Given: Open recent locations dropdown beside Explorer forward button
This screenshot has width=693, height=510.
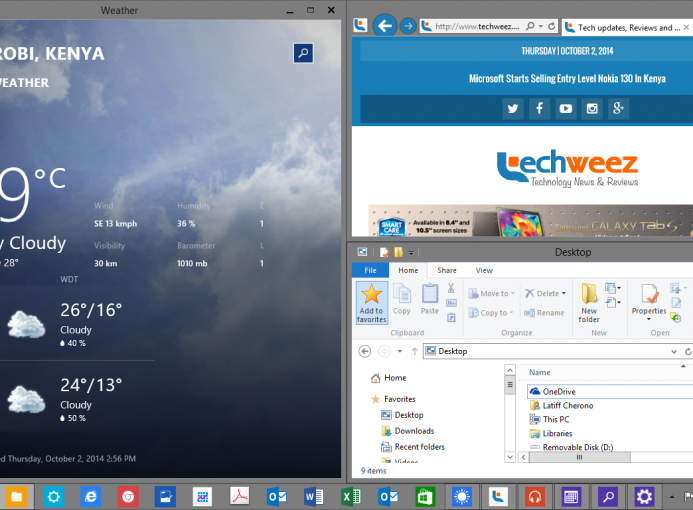Looking at the screenshot, I should click(x=400, y=351).
